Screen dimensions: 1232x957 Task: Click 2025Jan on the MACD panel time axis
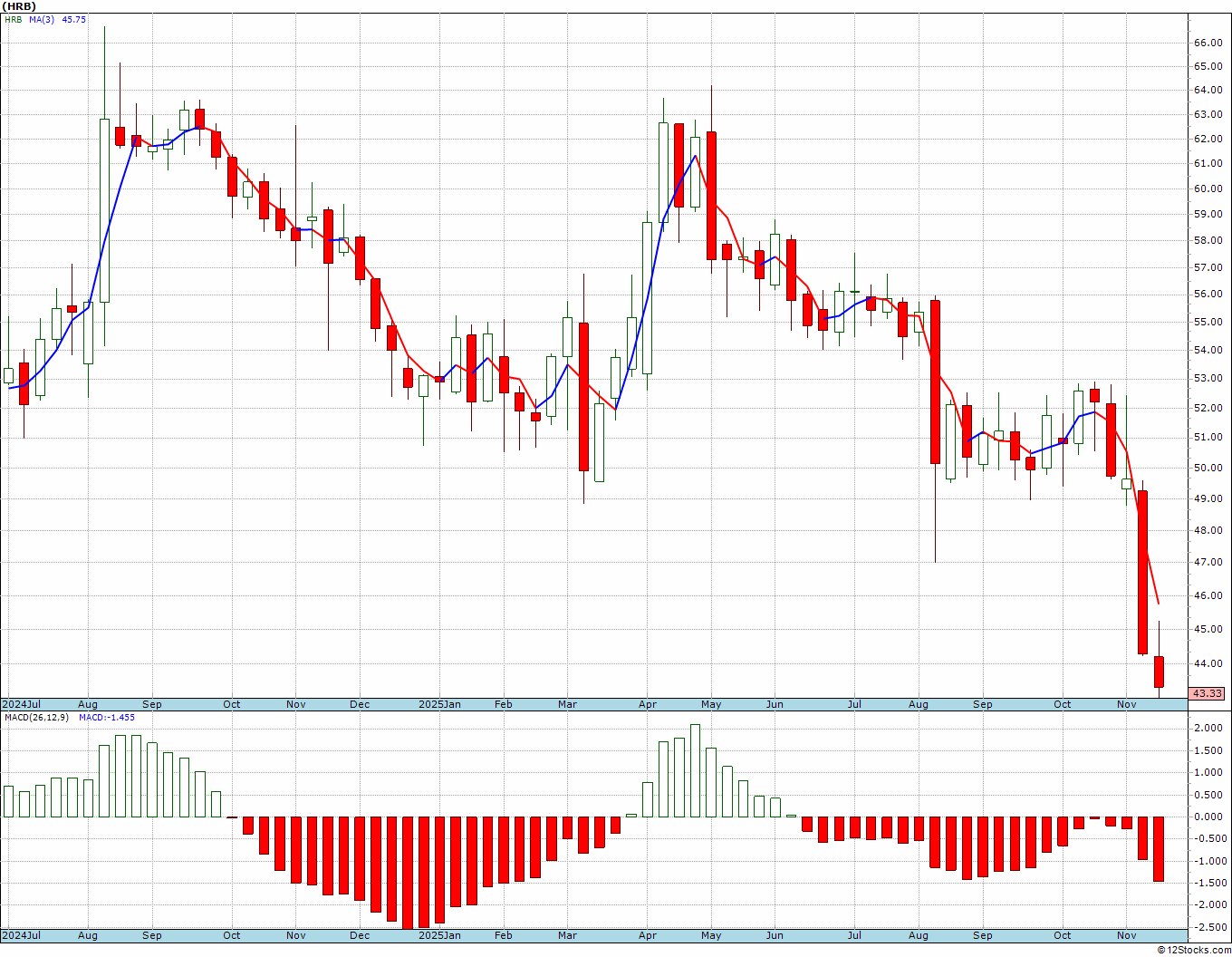pyautogui.click(x=439, y=935)
